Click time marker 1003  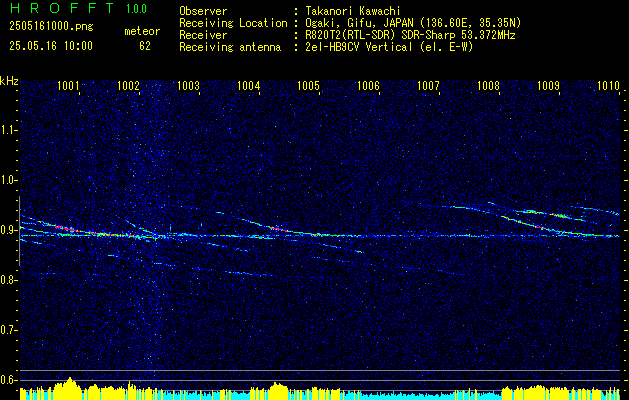point(189,85)
